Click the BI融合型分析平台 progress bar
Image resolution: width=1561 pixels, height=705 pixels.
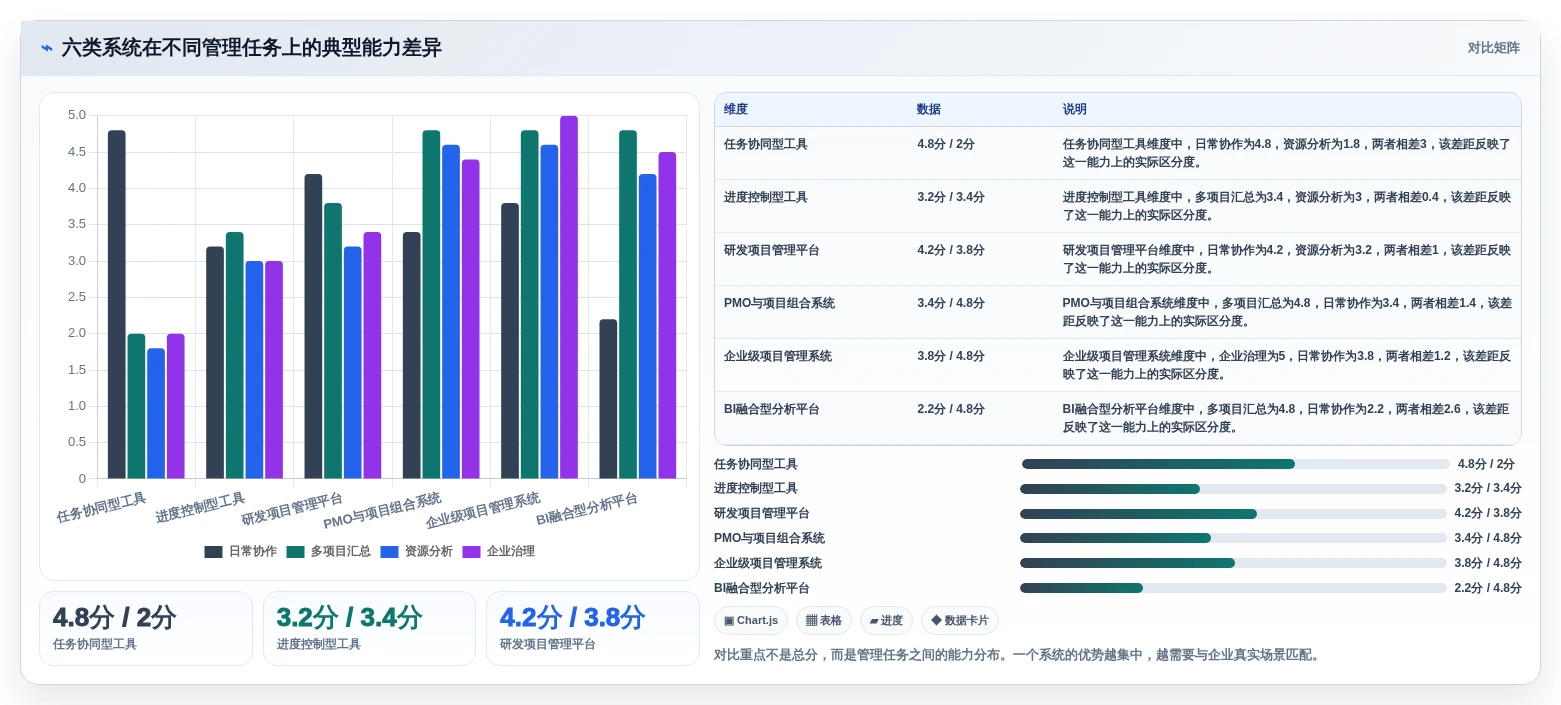tap(1233, 588)
